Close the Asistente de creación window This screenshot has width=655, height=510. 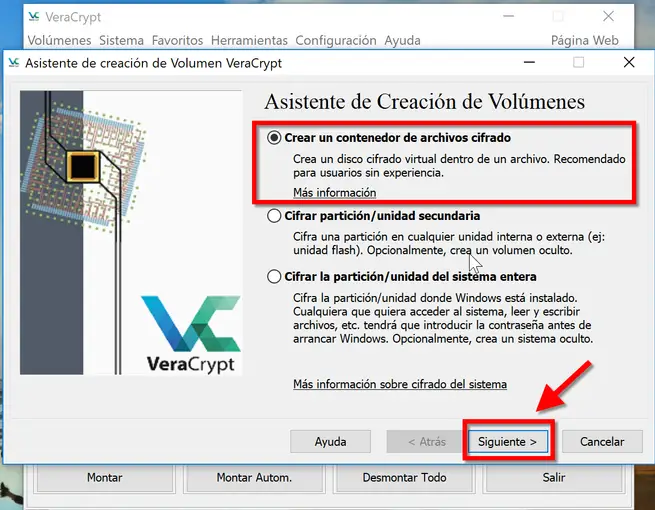pyautogui.click(x=629, y=63)
